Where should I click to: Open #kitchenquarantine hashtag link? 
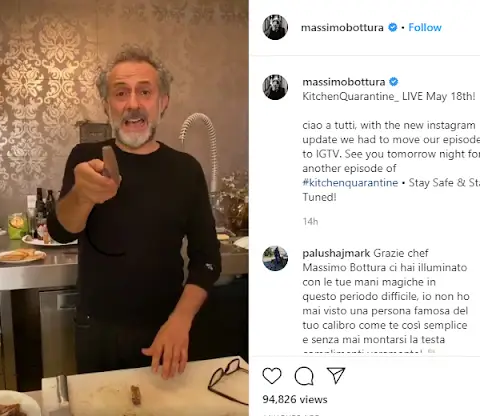(x=350, y=183)
